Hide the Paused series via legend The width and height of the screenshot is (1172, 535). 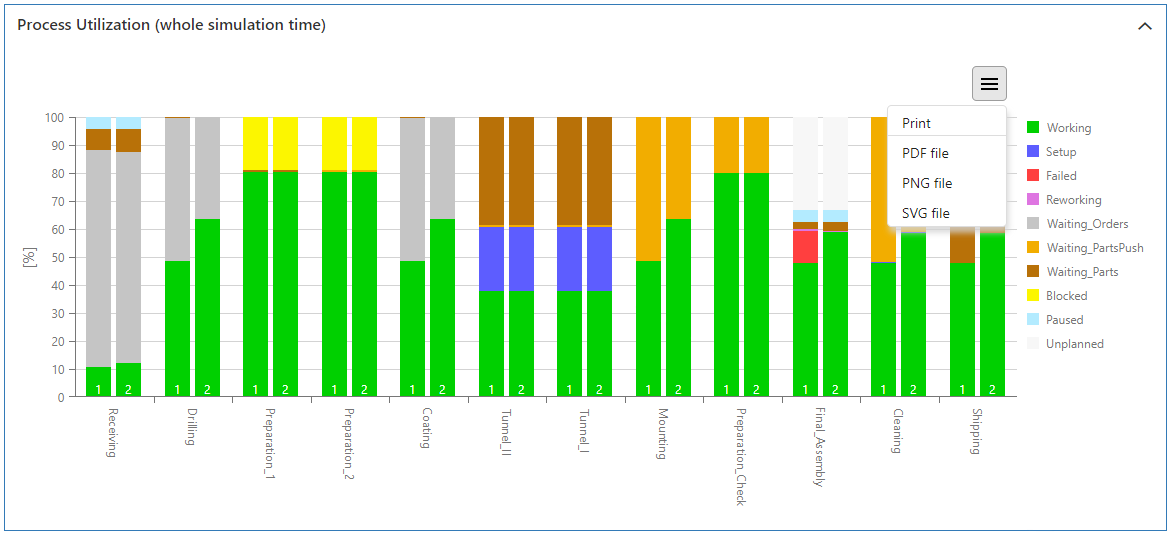coord(1064,320)
